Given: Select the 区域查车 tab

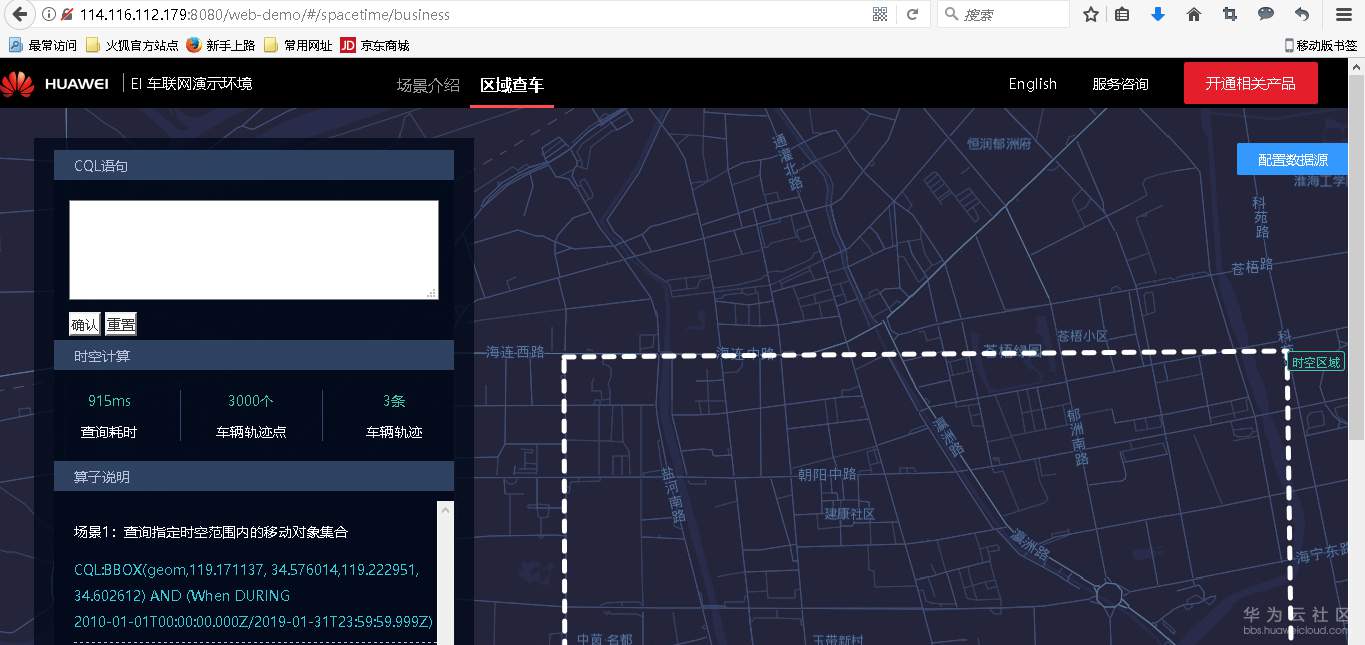Looking at the screenshot, I should tap(511, 85).
